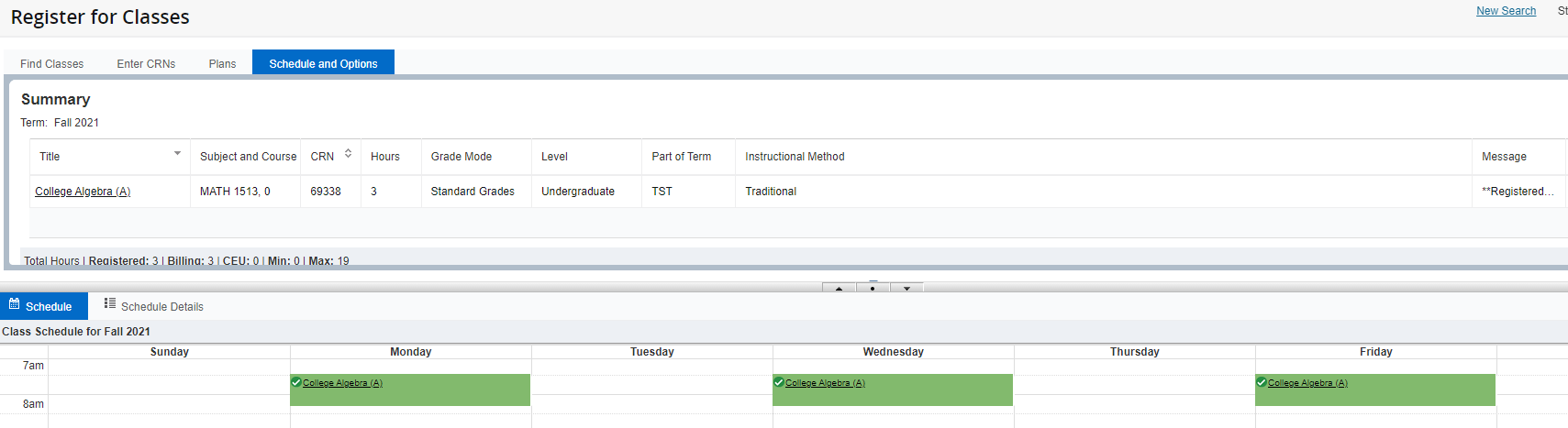Select the Schedule and Options tab
Screen dimensions: 1568x428
pos(323,63)
